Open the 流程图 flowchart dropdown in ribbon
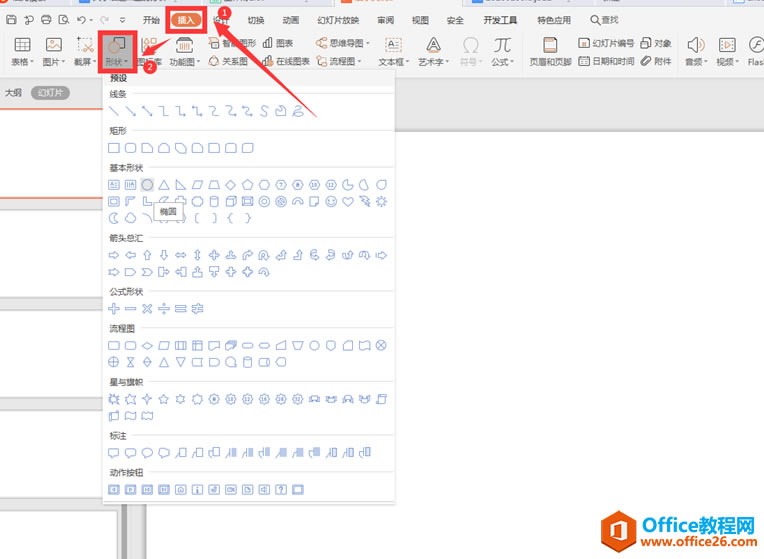Viewport: 764px width, 559px height. tap(339, 61)
